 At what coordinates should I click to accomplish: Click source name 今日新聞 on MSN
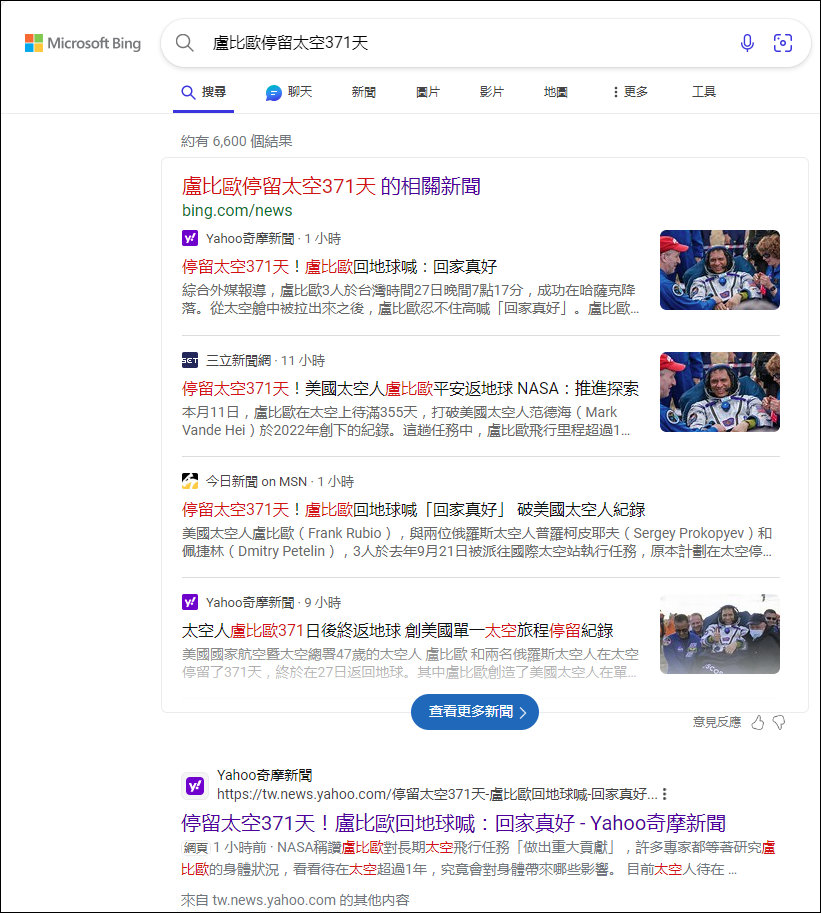[x=256, y=482]
